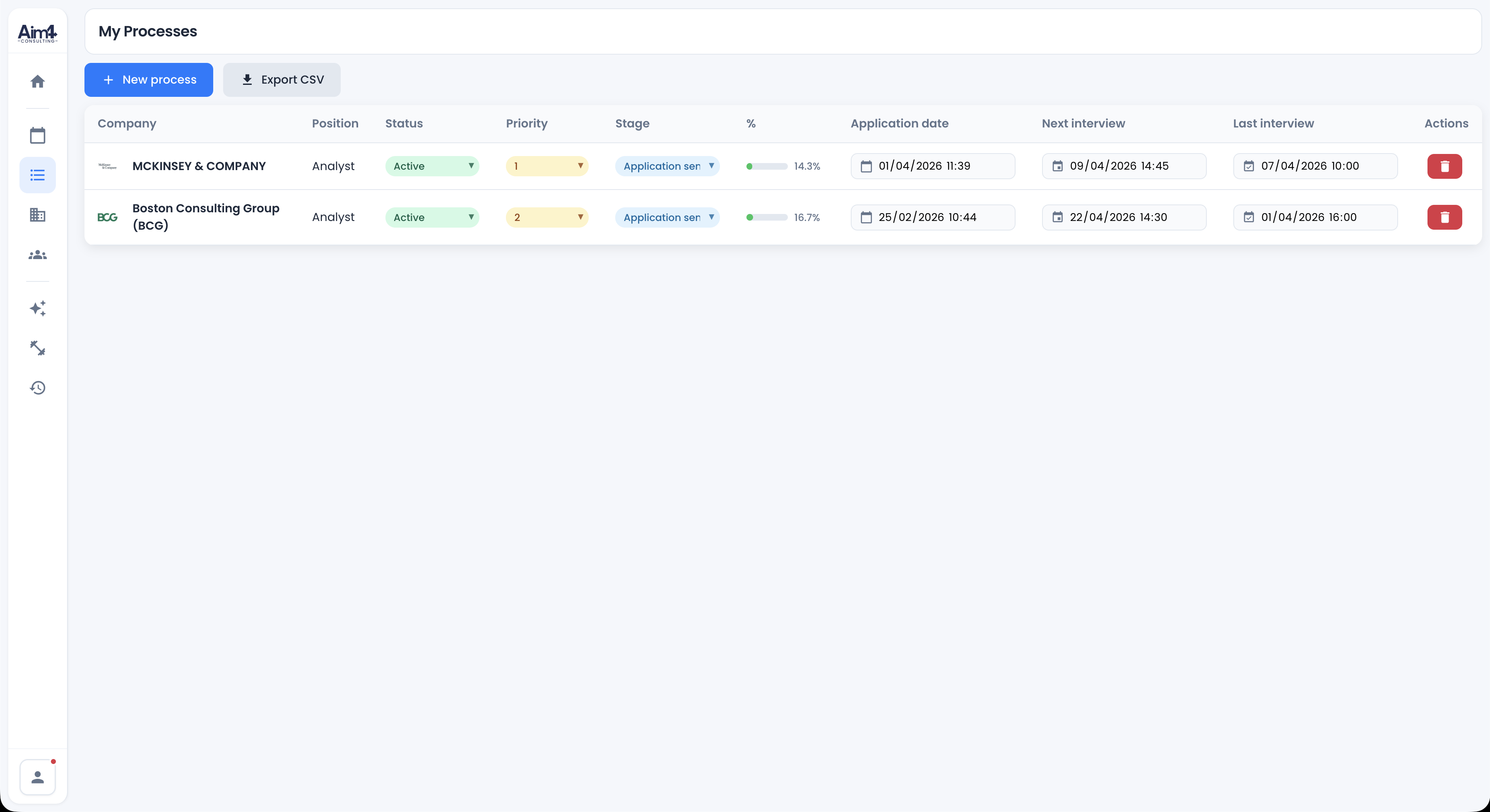
Task: Click the Status column header
Action: point(404,123)
